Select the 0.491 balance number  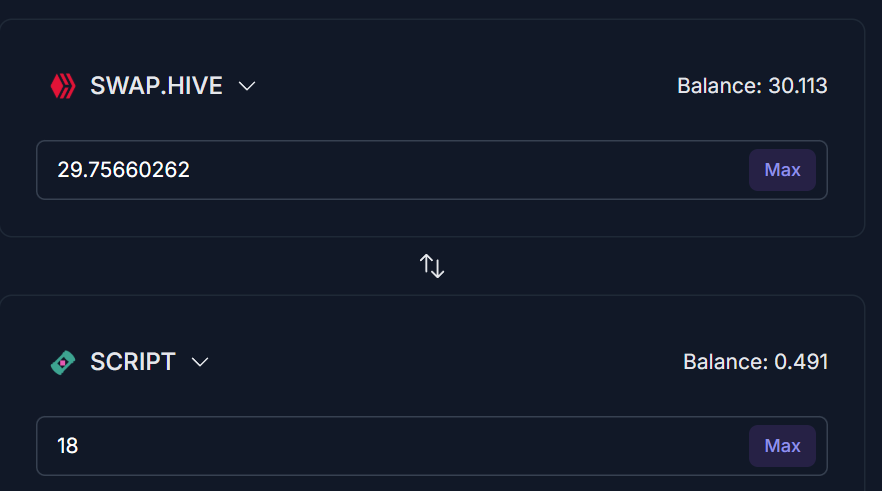(801, 362)
